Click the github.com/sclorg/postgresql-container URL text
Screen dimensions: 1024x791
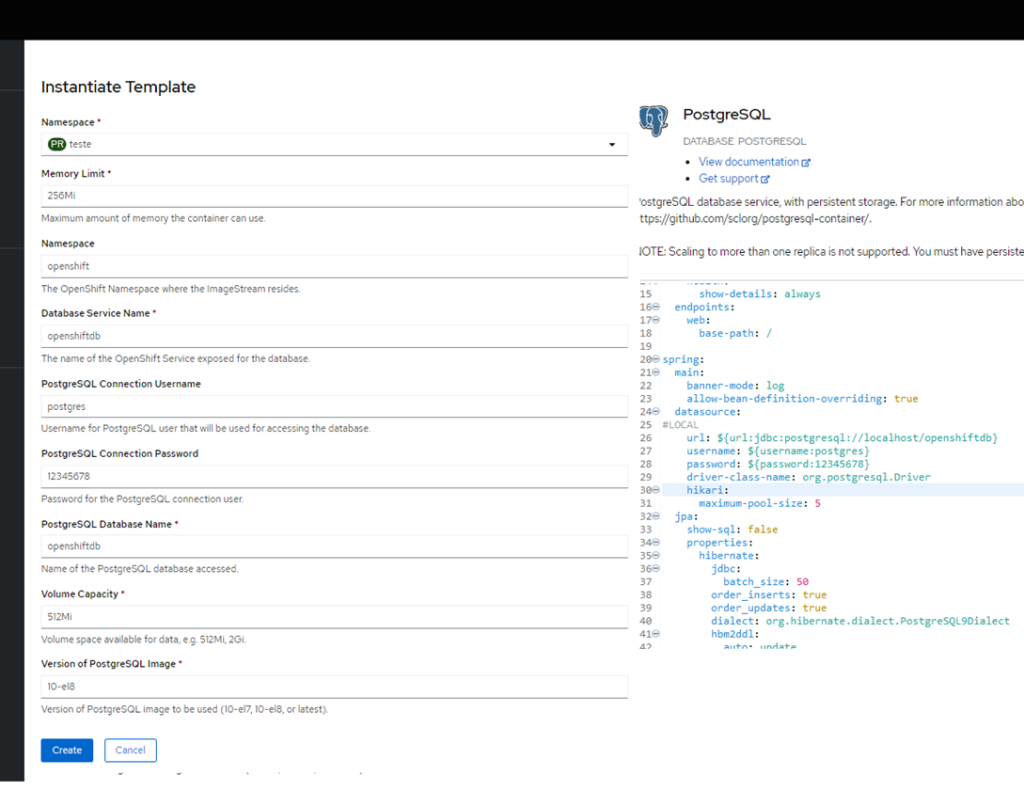point(755,219)
